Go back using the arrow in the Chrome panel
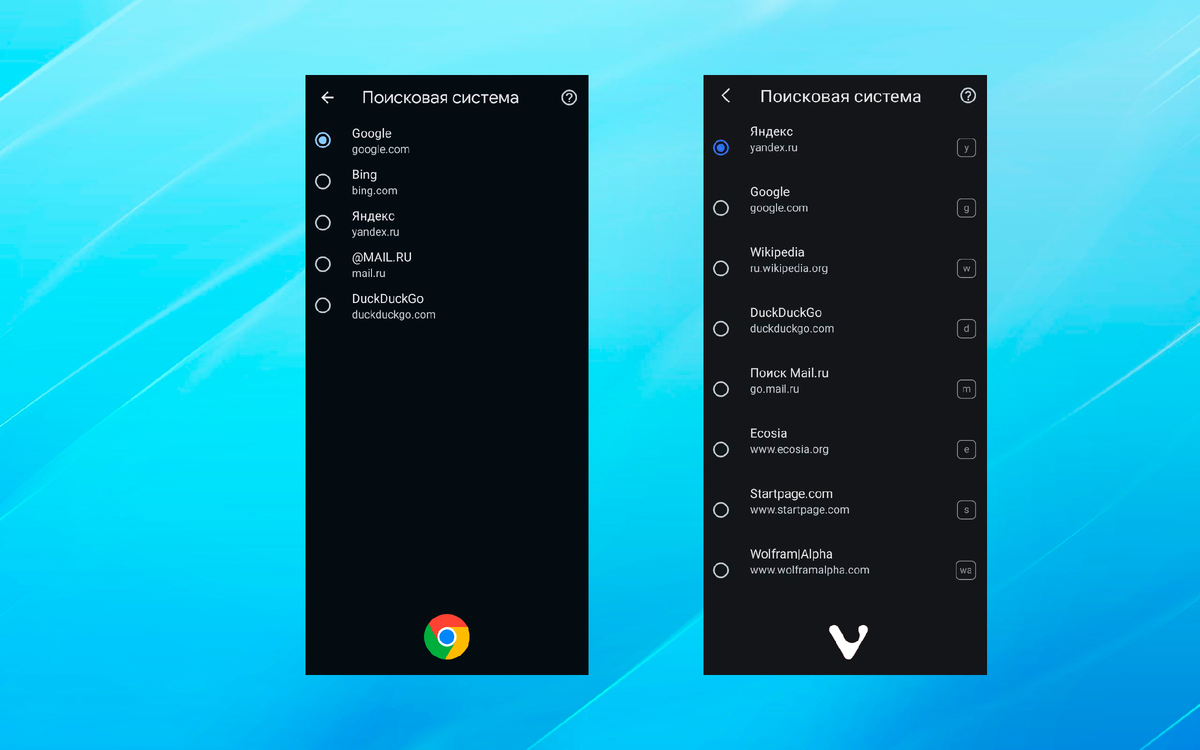The width and height of the screenshot is (1200, 750). [x=327, y=98]
